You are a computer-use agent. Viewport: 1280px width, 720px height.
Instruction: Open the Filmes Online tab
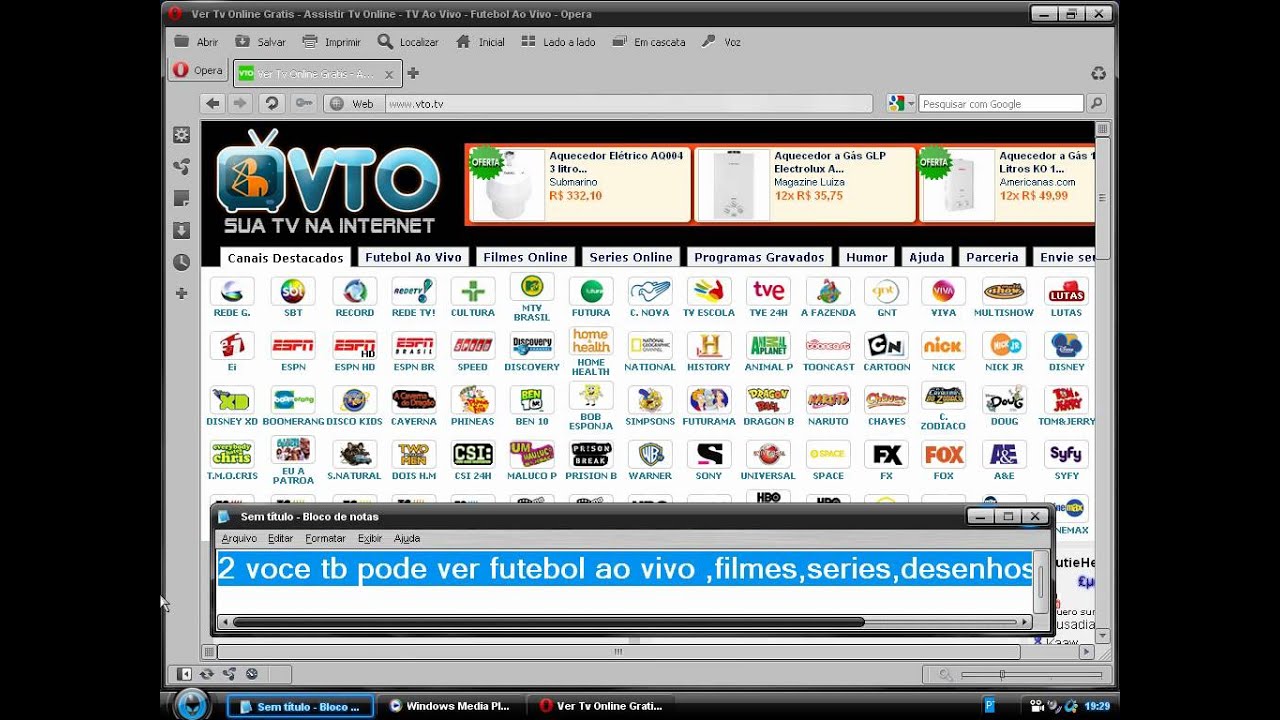coord(525,257)
